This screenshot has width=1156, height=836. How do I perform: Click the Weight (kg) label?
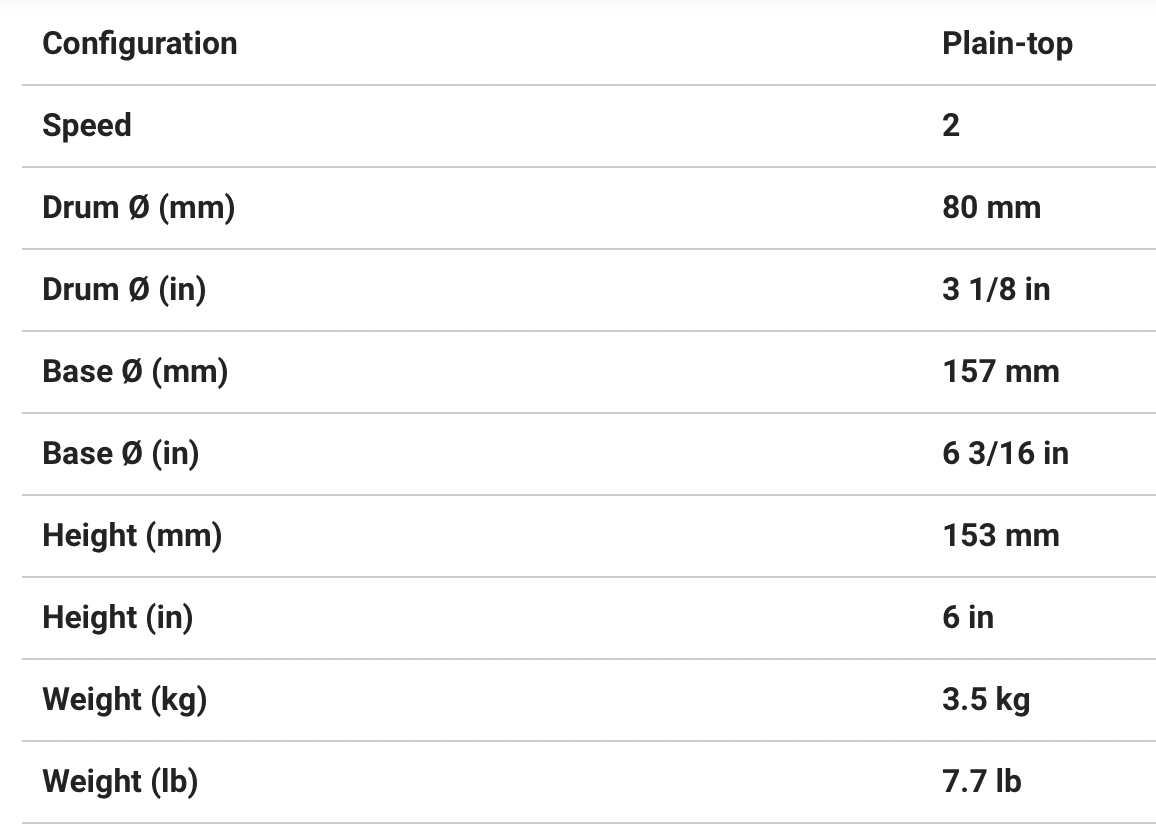click(125, 700)
